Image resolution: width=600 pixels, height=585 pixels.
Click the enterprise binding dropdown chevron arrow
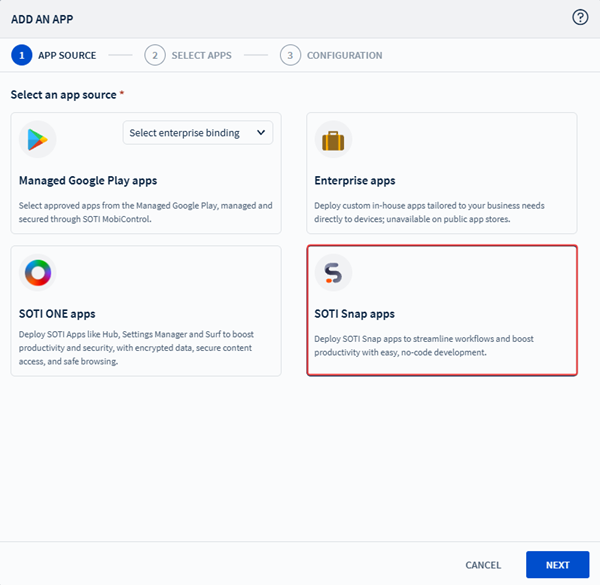pyautogui.click(x=261, y=133)
